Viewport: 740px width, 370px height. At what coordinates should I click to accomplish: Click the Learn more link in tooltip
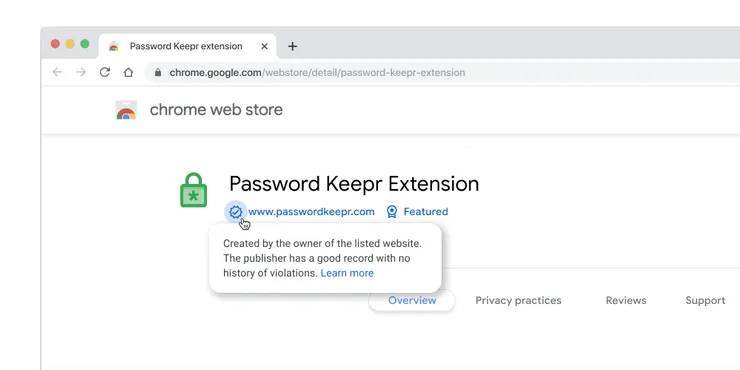pyautogui.click(x=347, y=273)
